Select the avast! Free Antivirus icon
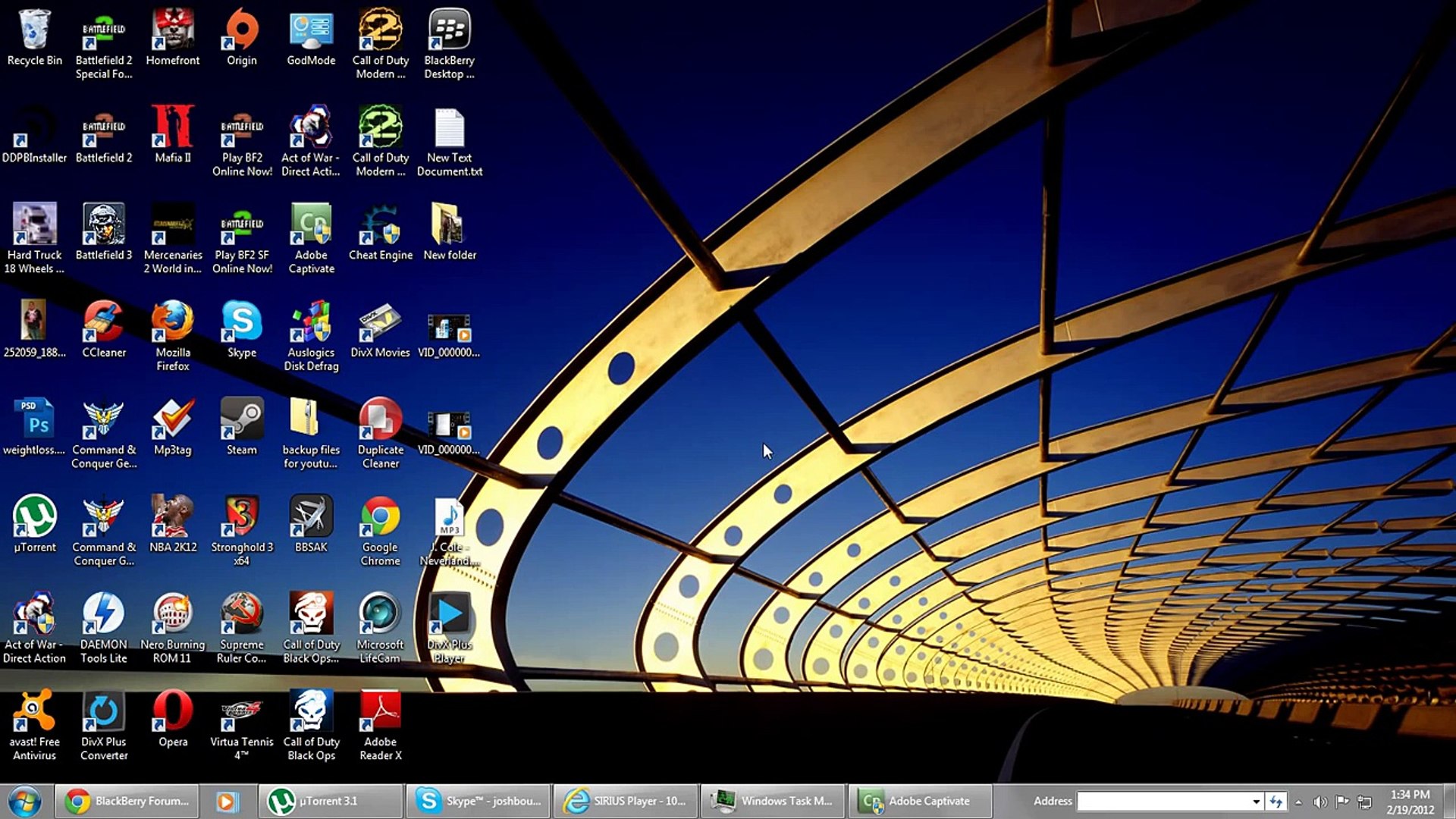Screen dimensions: 1456x819 34,711
